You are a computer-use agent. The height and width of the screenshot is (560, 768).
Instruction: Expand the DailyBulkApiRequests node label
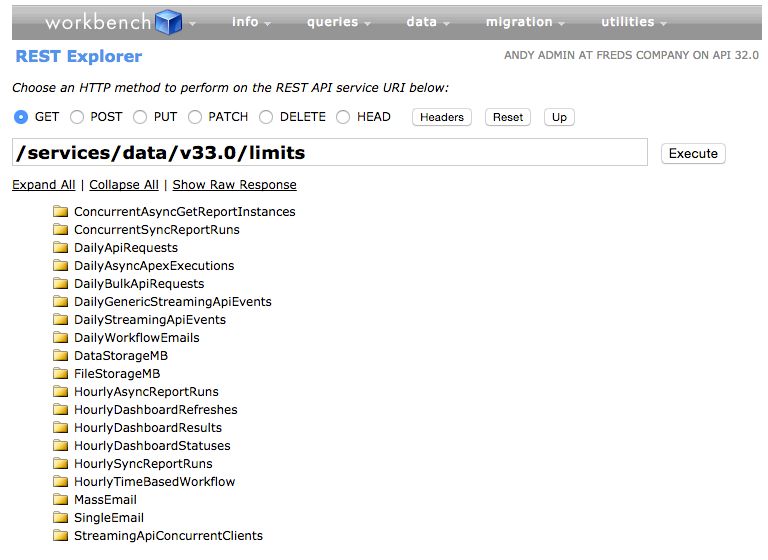coord(139,284)
